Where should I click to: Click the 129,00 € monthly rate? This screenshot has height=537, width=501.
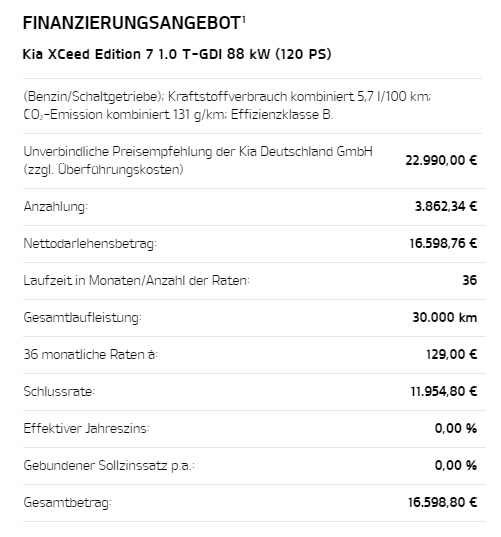tap(451, 354)
